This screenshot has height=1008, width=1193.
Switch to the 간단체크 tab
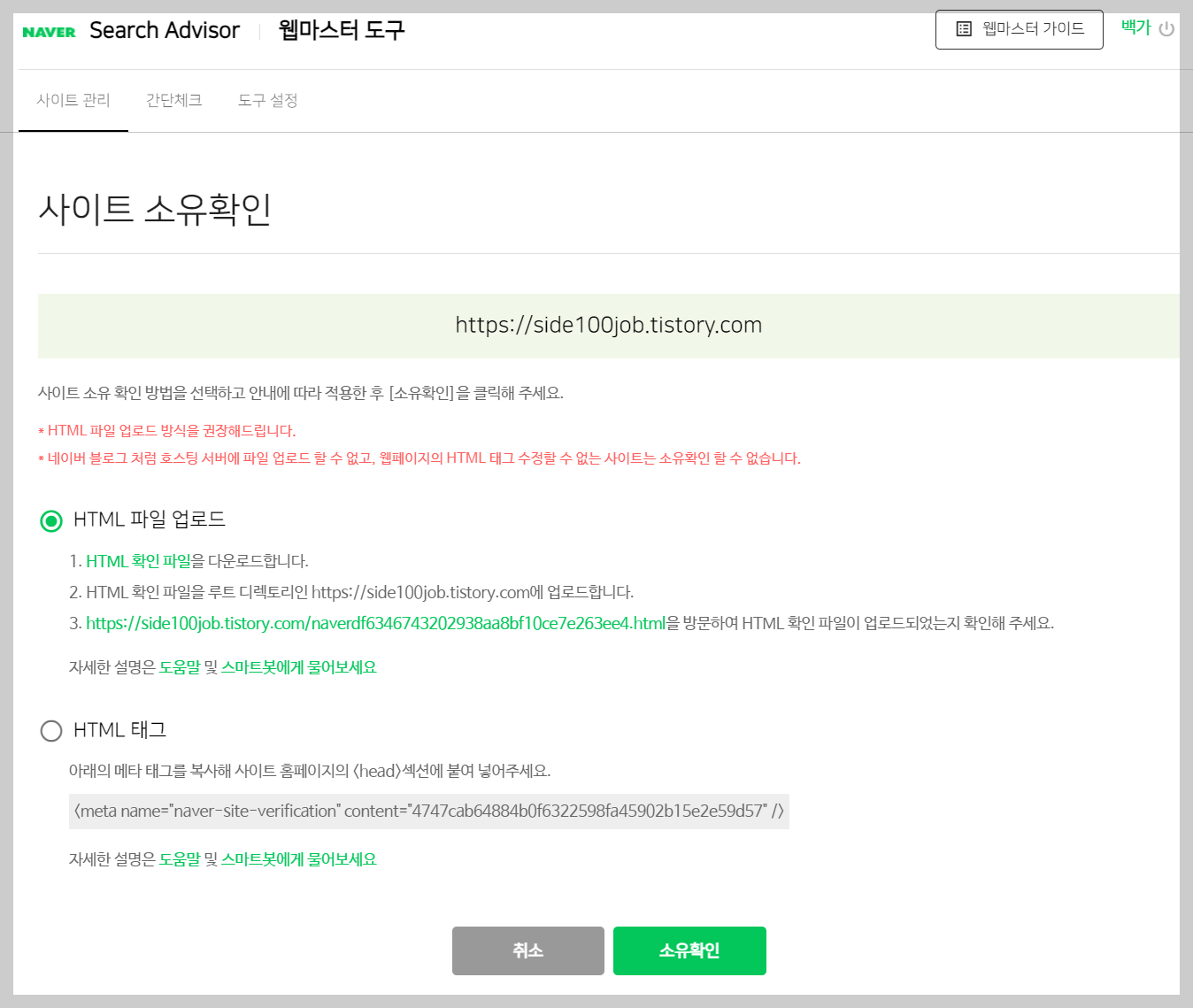[174, 100]
